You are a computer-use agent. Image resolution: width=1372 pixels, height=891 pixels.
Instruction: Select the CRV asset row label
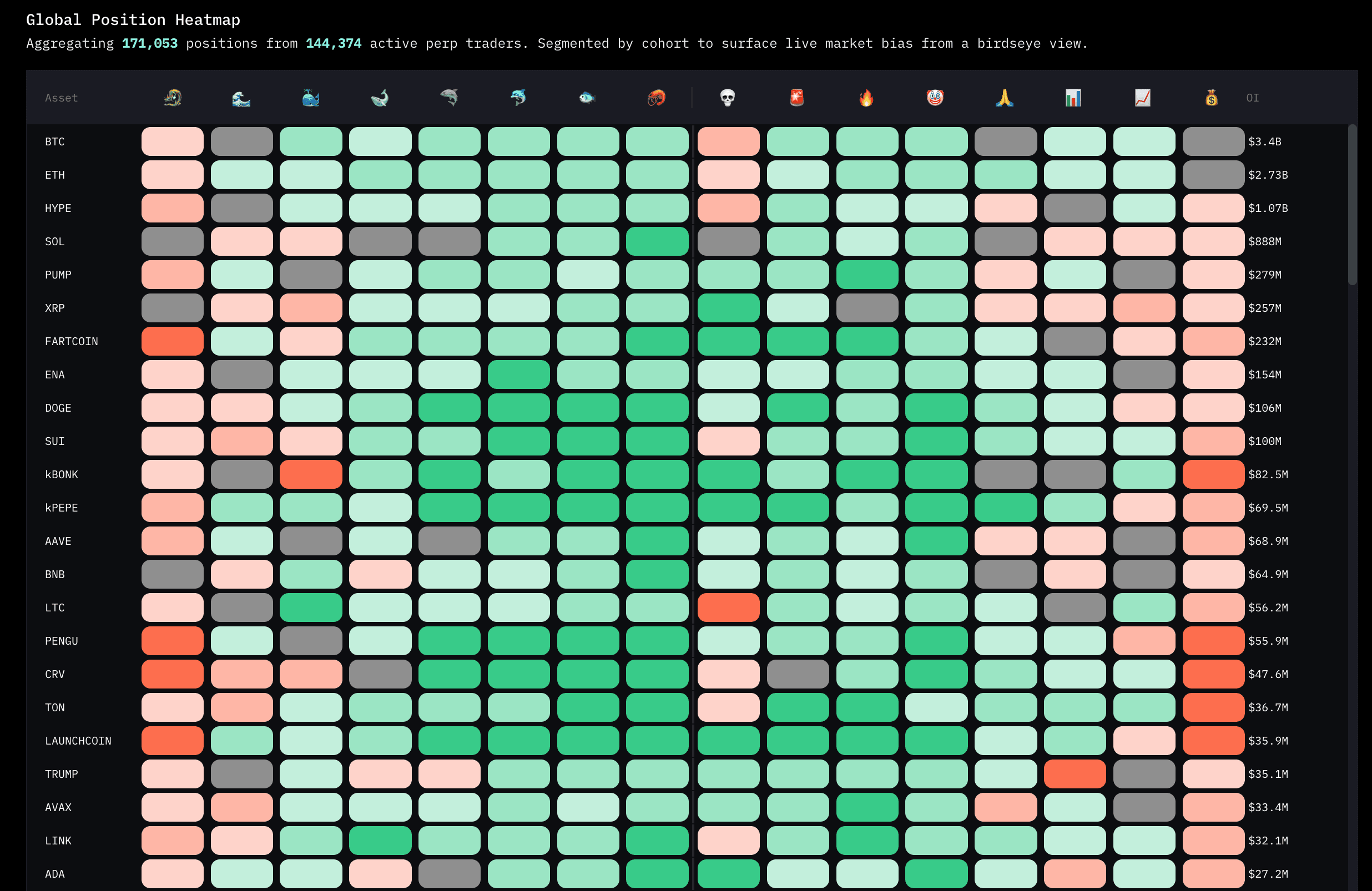point(55,674)
